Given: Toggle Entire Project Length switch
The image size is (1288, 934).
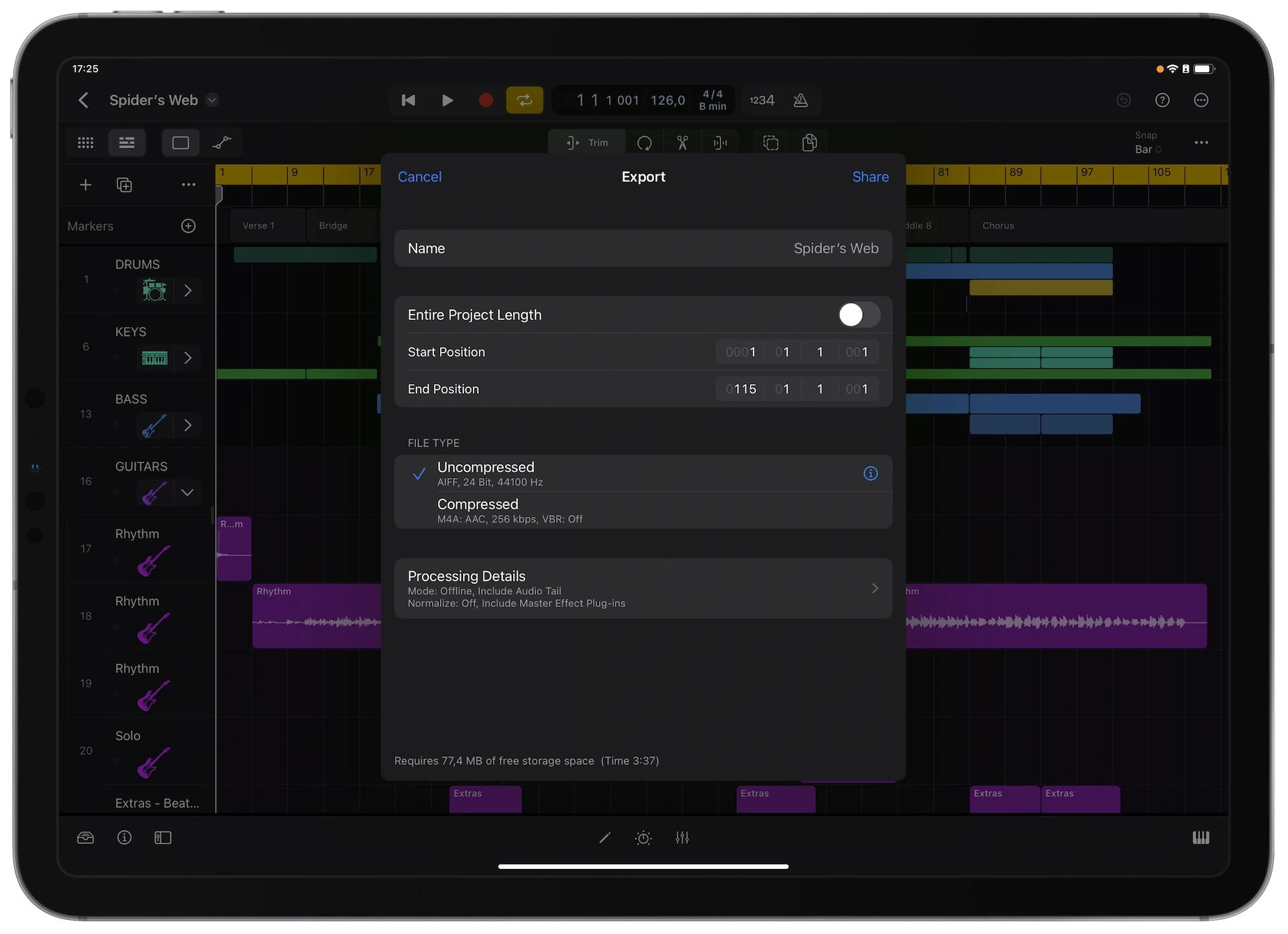Looking at the screenshot, I should pos(859,315).
